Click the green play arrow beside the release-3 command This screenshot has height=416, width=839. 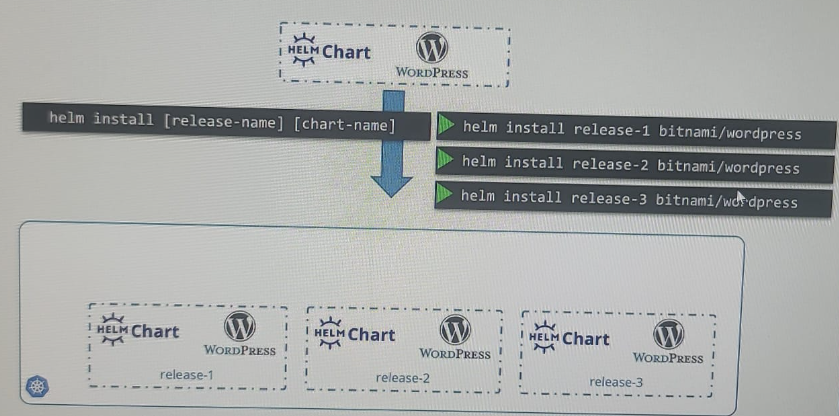[444, 193]
